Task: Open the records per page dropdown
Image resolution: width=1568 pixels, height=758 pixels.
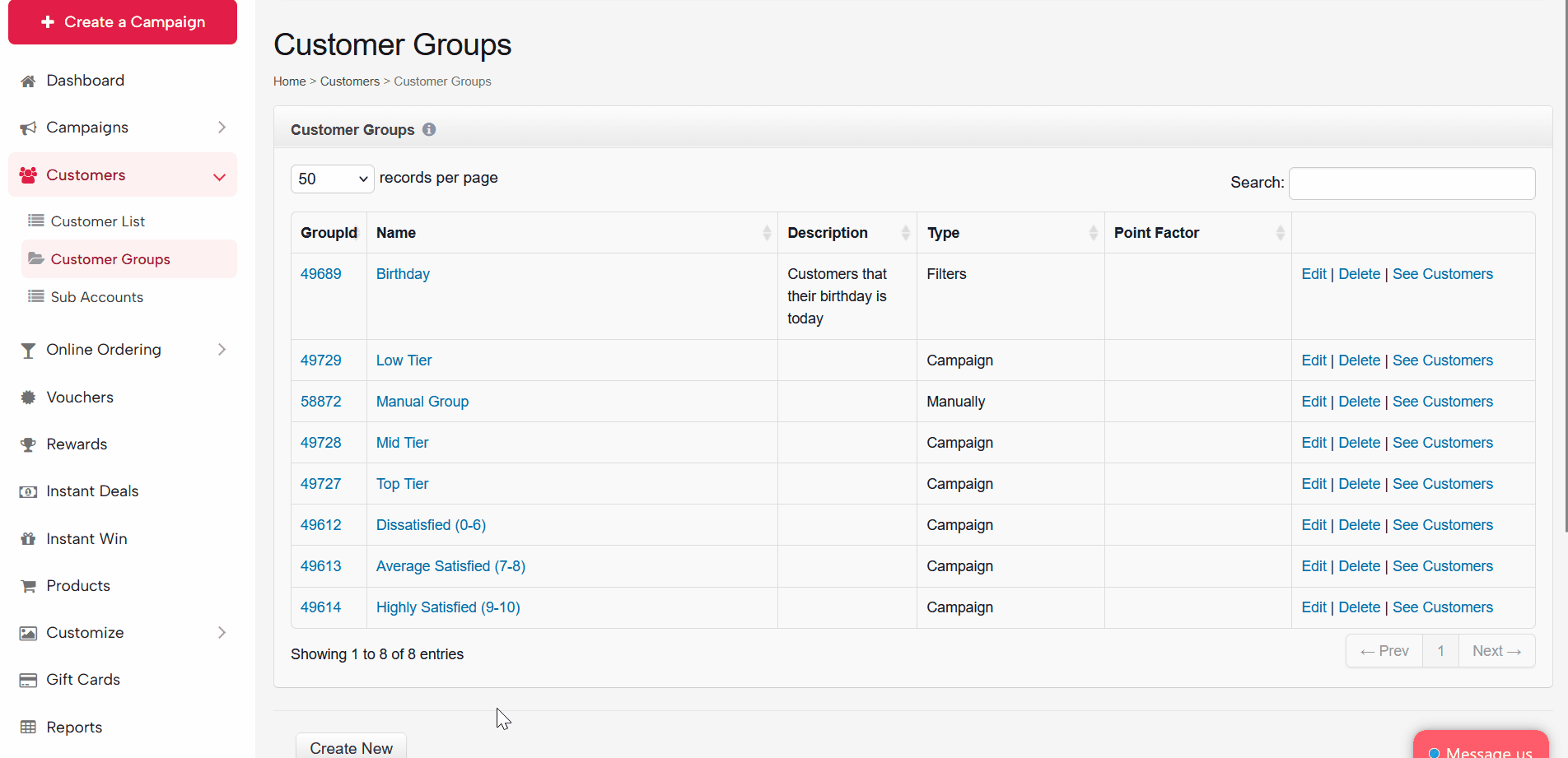Action: tap(333, 179)
